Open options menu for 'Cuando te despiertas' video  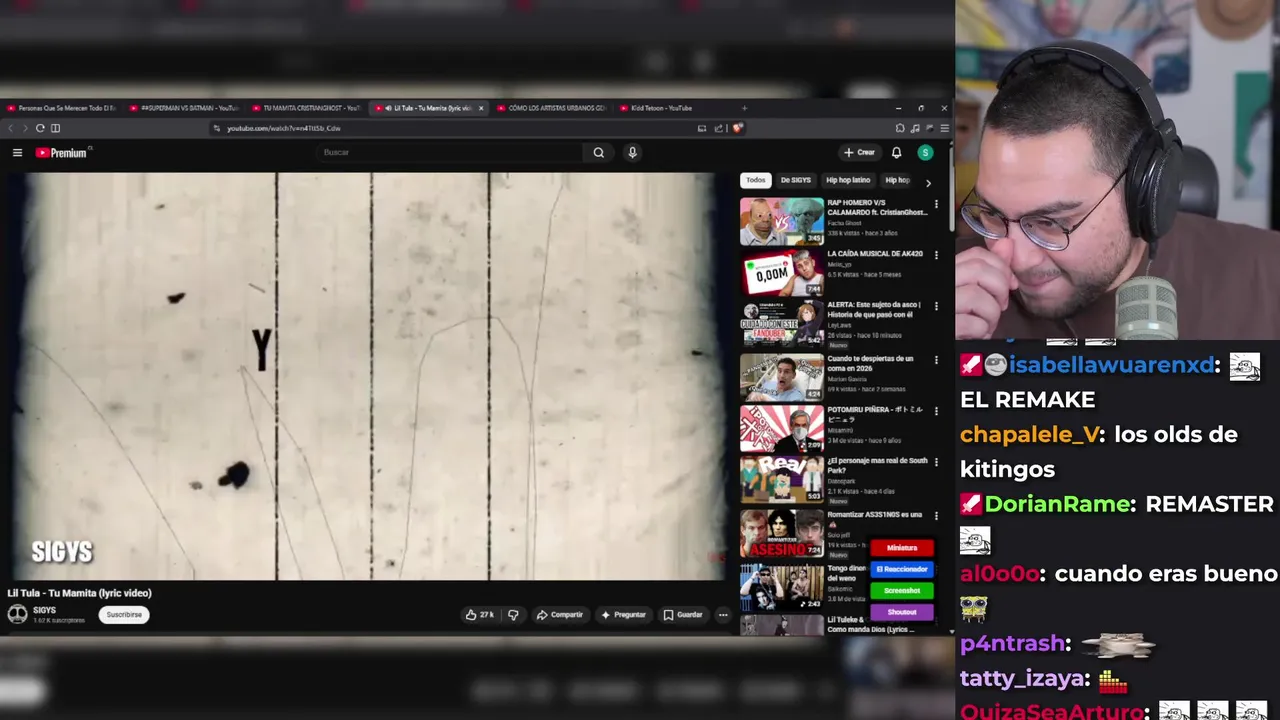tap(936, 360)
